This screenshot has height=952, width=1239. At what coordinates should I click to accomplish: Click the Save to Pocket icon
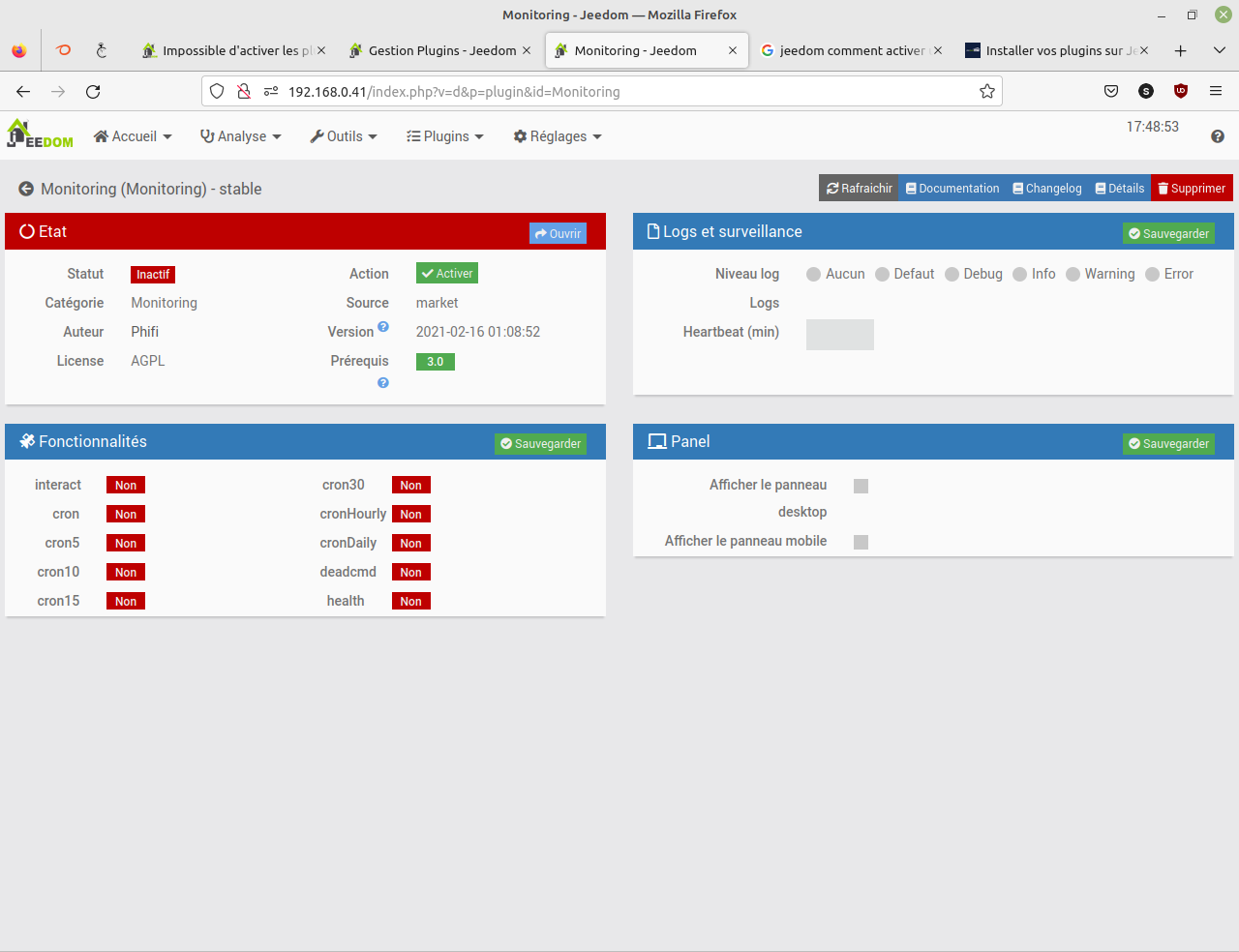[1111, 91]
